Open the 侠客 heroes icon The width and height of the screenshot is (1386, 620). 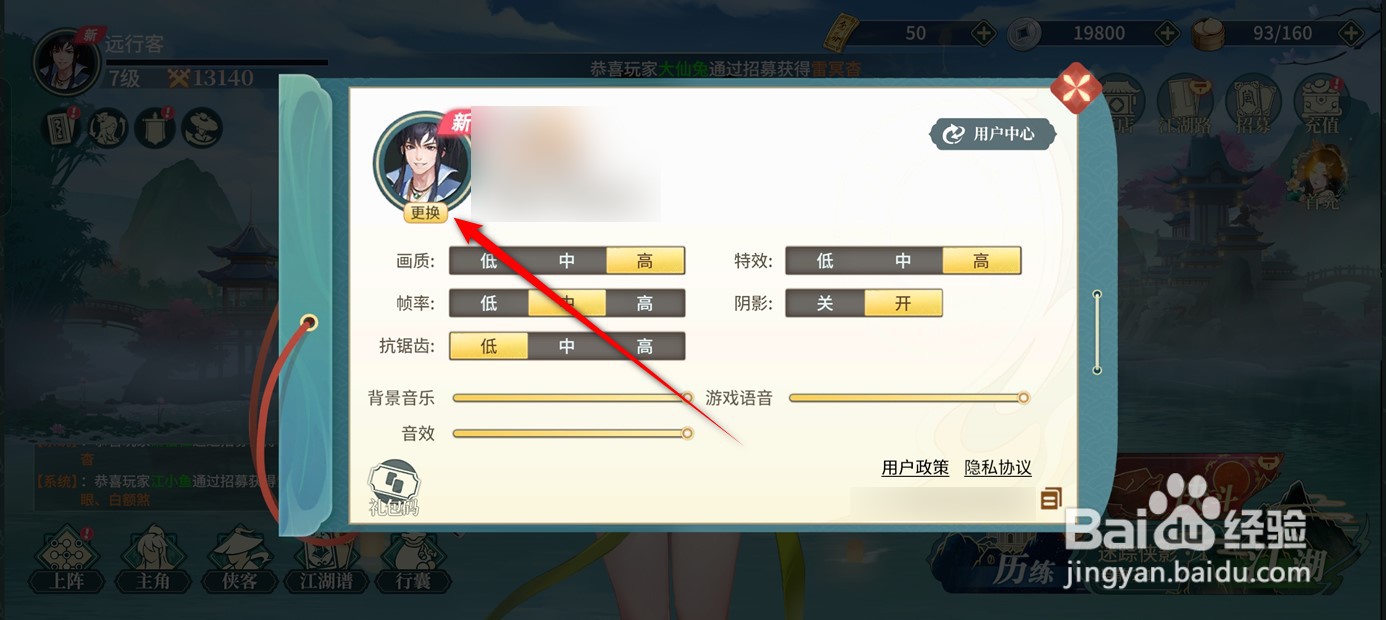click(x=240, y=561)
